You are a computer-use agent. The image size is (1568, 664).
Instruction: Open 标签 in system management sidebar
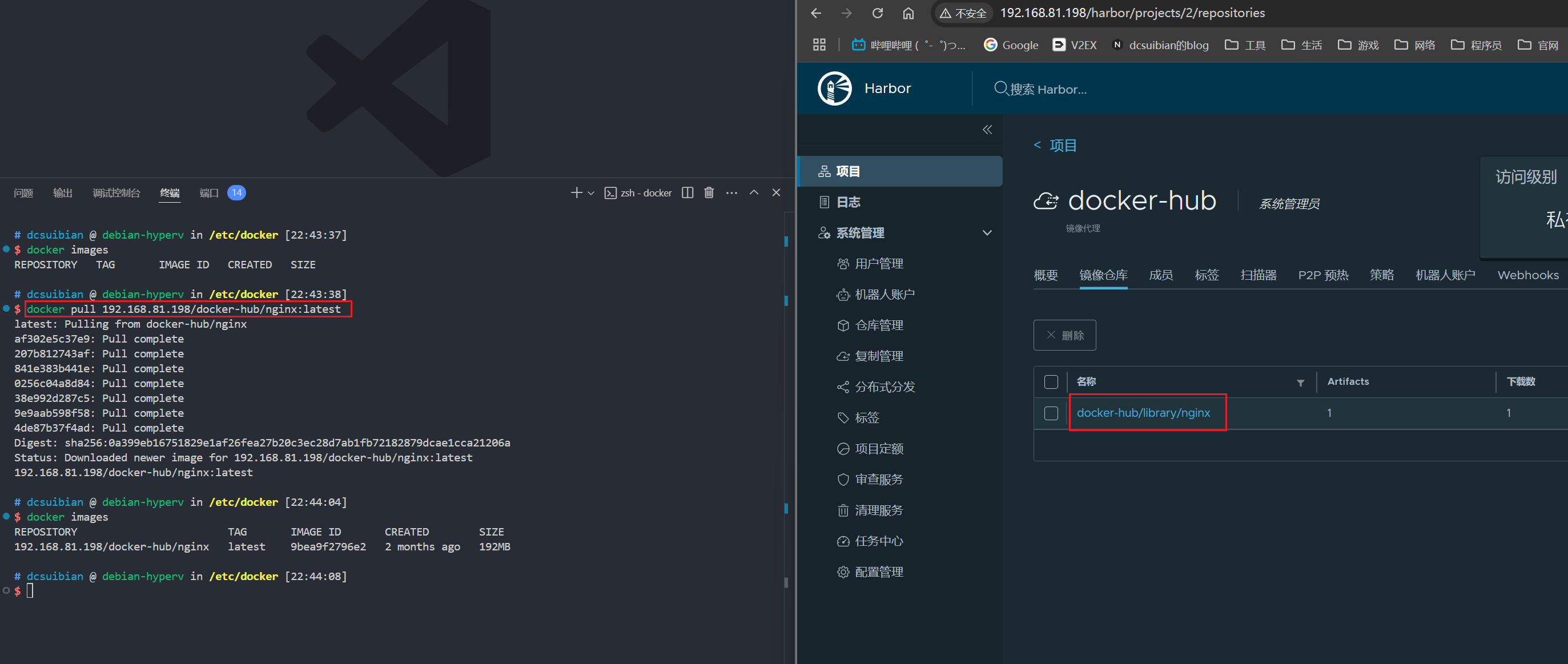(859, 417)
